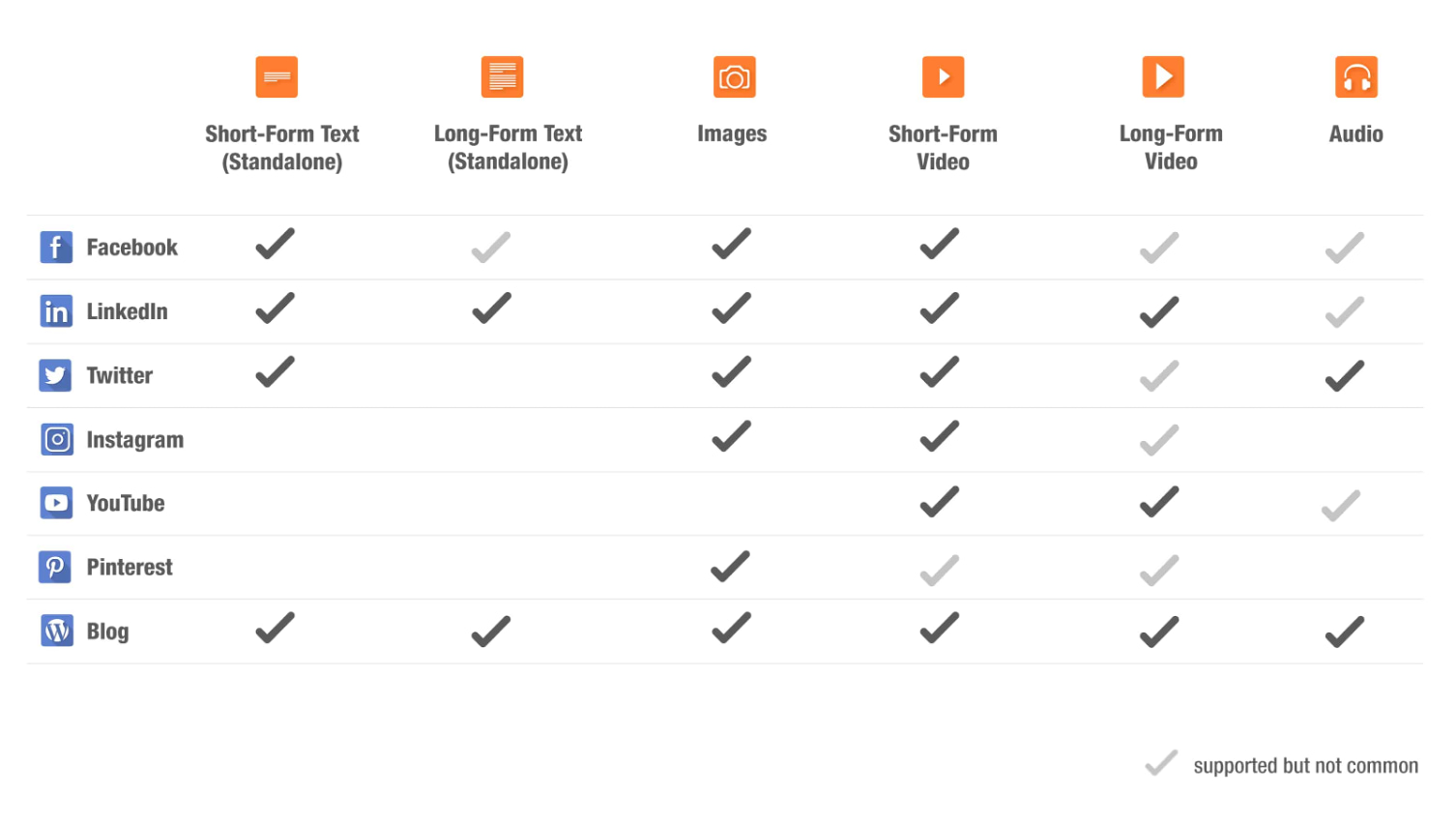
Task: Click the Instagram row label
Action: coord(135,440)
